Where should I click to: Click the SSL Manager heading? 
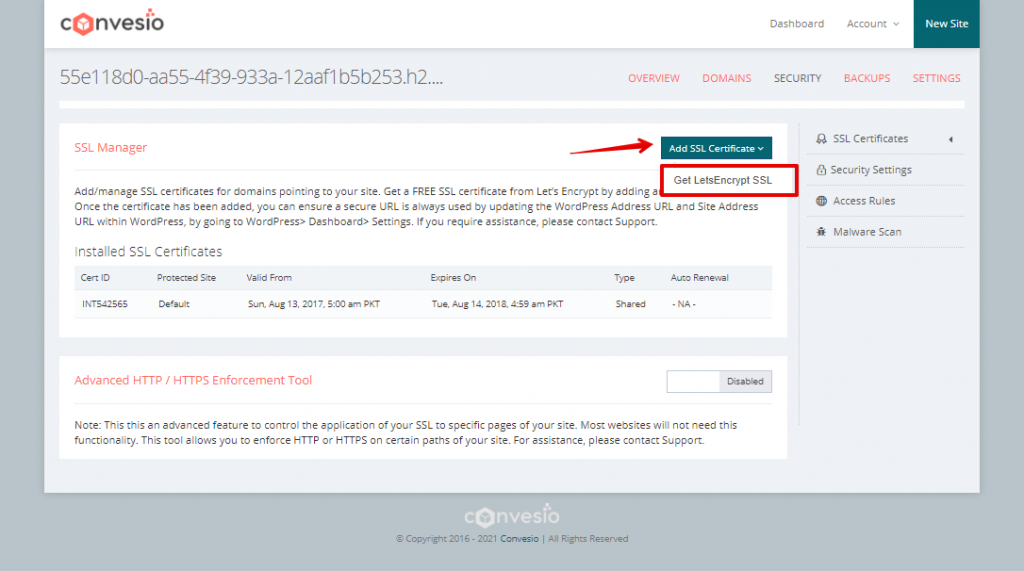tap(110, 148)
